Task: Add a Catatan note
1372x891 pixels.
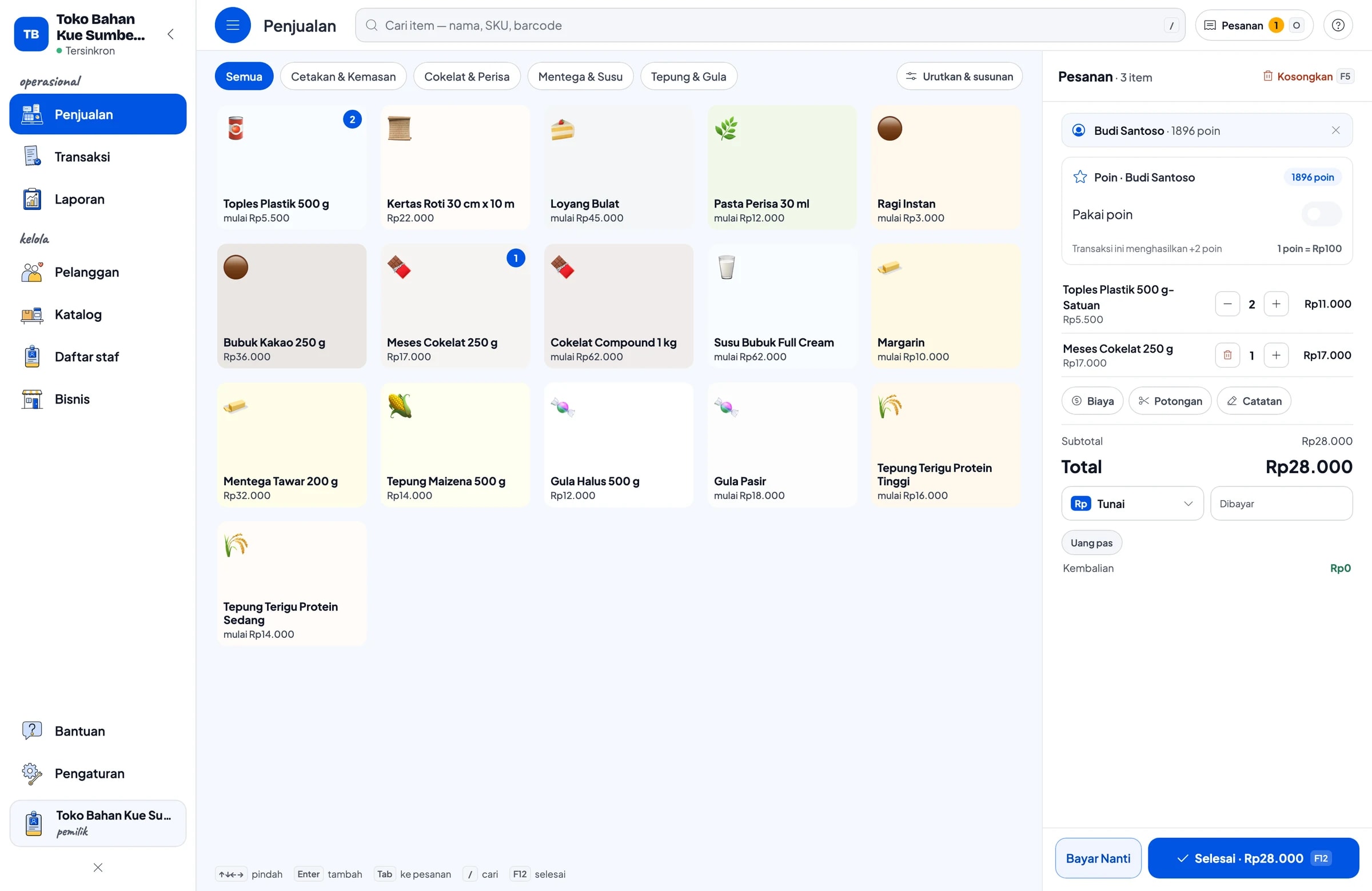Action: [x=1253, y=401]
